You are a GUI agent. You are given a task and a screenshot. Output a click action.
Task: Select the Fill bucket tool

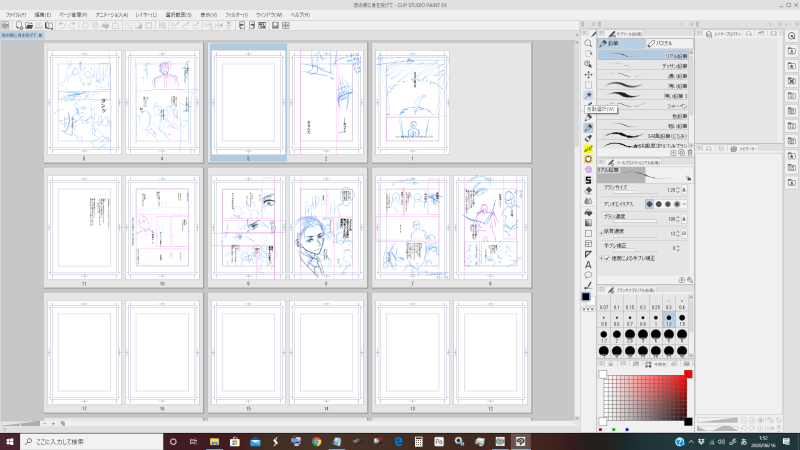588,212
